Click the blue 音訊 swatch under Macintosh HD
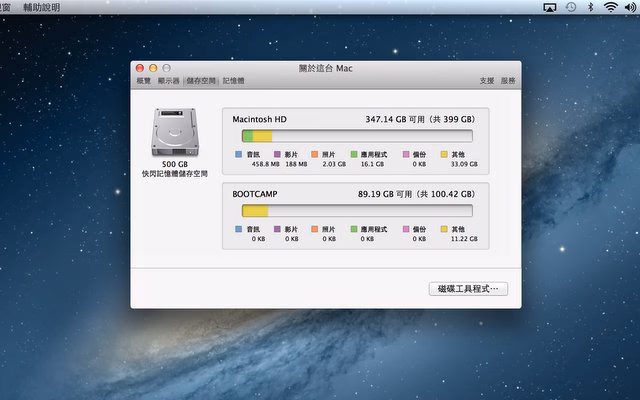This screenshot has width=640, height=400. tap(239, 154)
